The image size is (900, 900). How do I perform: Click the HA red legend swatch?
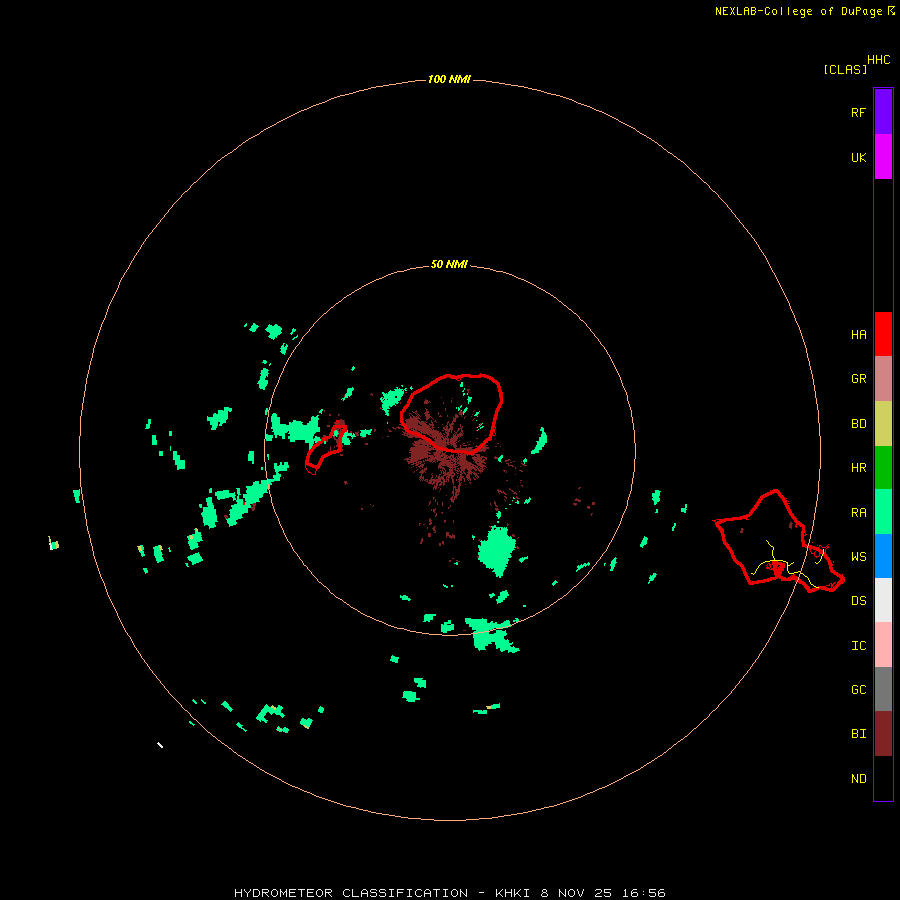[883, 334]
